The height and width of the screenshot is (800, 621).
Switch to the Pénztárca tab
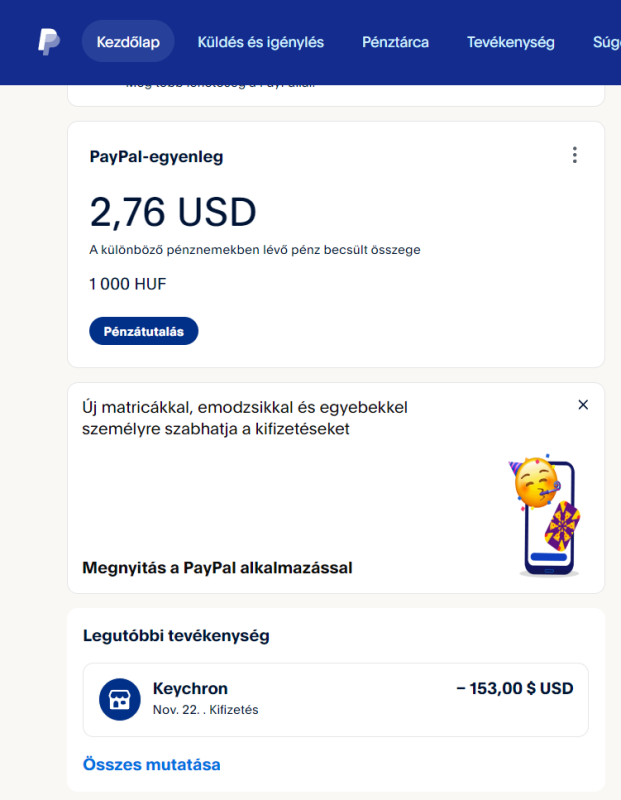(x=395, y=42)
